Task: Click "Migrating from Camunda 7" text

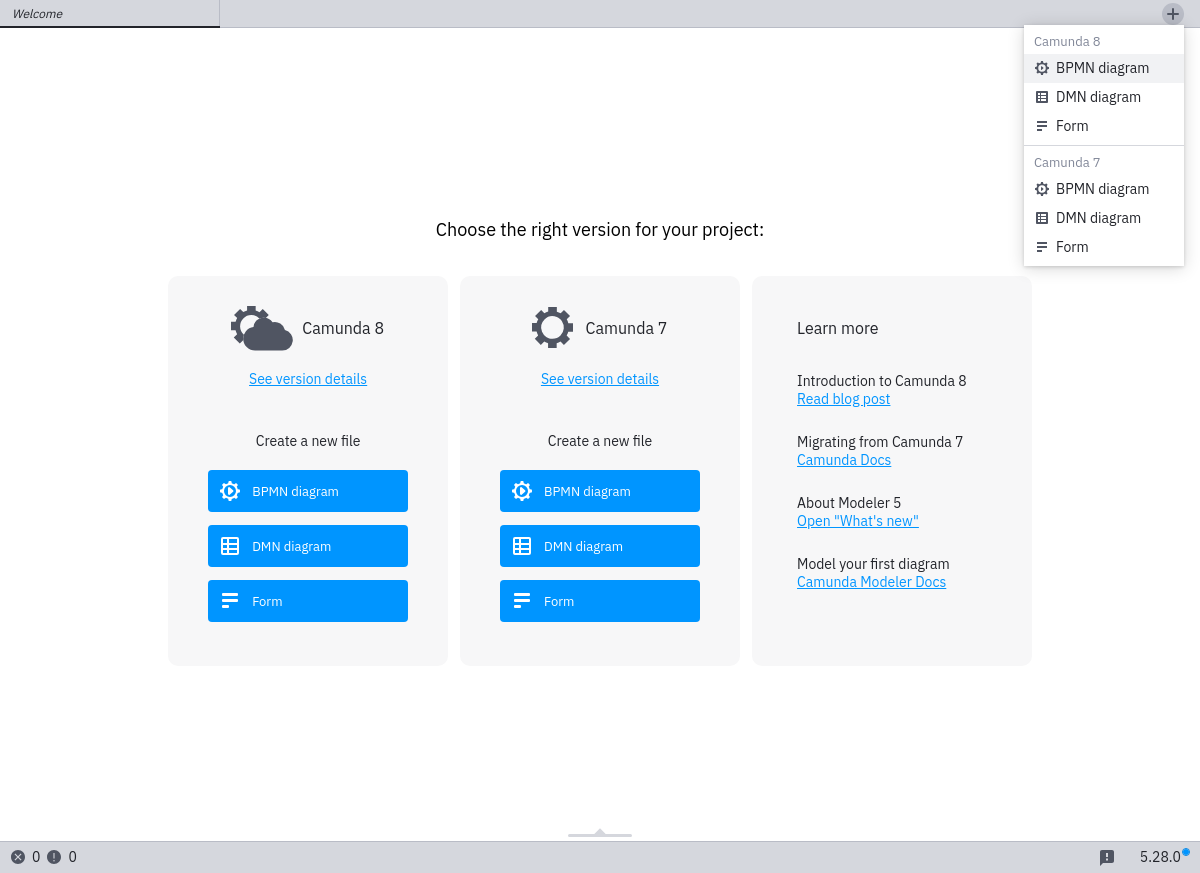Action: [x=880, y=442]
